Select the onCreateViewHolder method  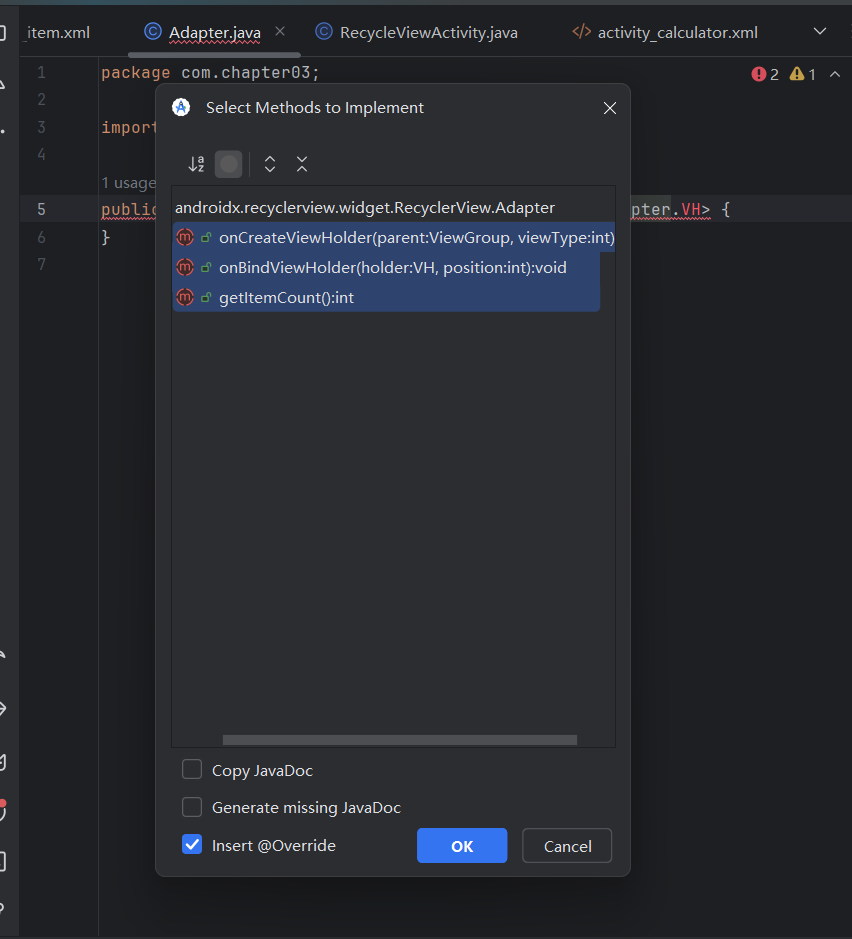pyautogui.click(x=394, y=237)
